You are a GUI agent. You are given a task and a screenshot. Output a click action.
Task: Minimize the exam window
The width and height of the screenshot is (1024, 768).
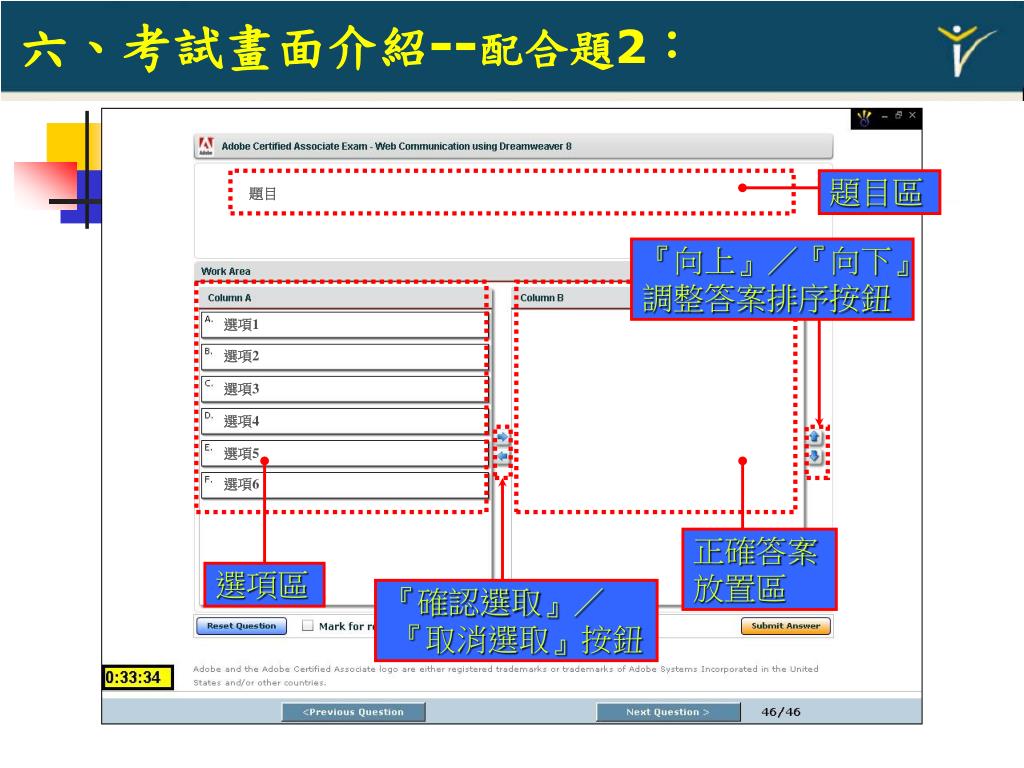(884, 116)
